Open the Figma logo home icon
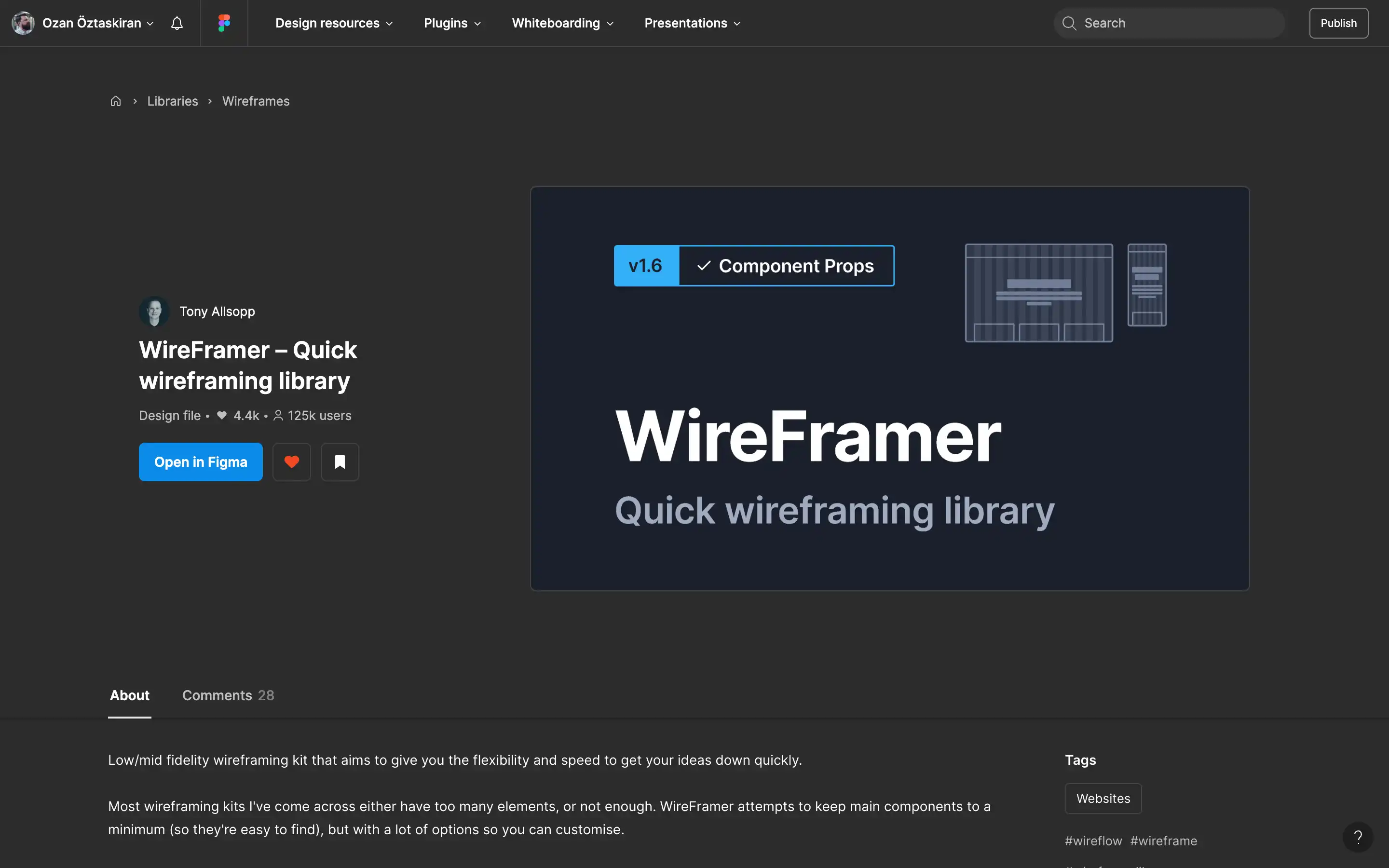 tap(223, 23)
